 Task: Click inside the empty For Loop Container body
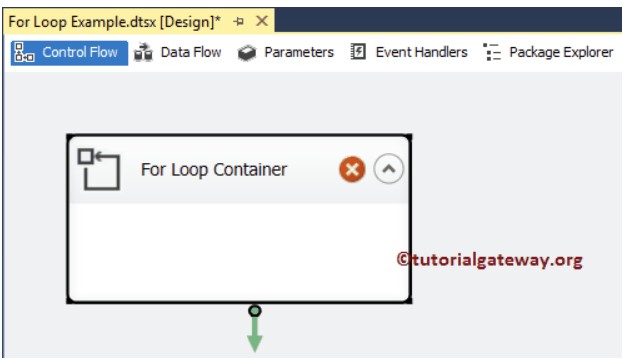pyautogui.click(x=239, y=251)
